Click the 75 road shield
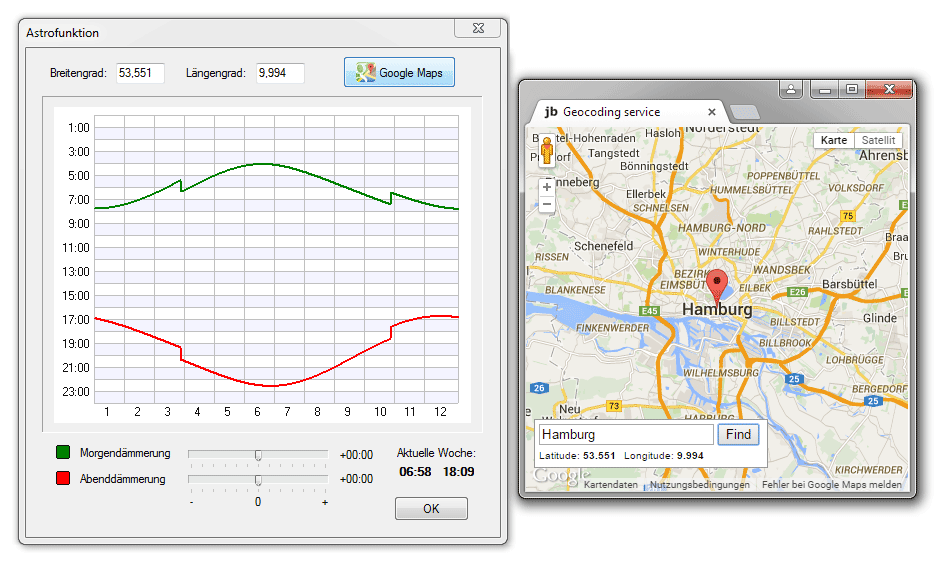This screenshot has width=934, height=564. tap(848, 216)
